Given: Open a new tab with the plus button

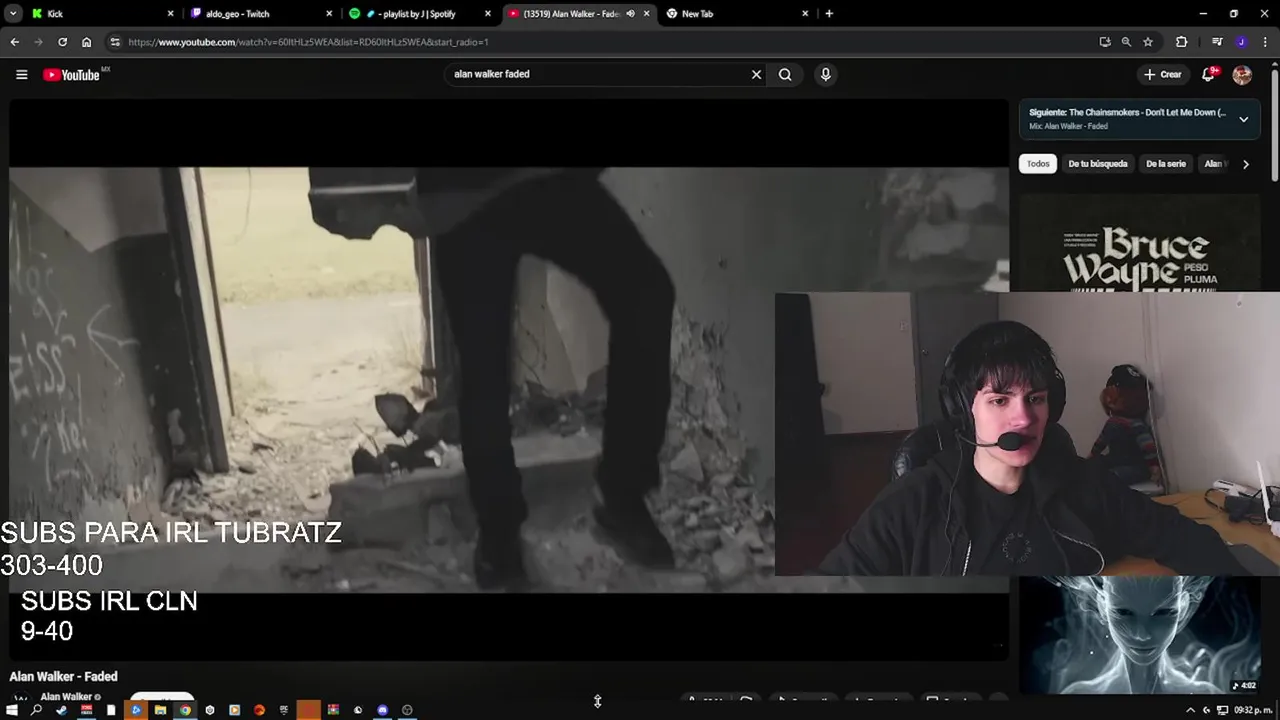Looking at the screenshot, I should 829,14.
